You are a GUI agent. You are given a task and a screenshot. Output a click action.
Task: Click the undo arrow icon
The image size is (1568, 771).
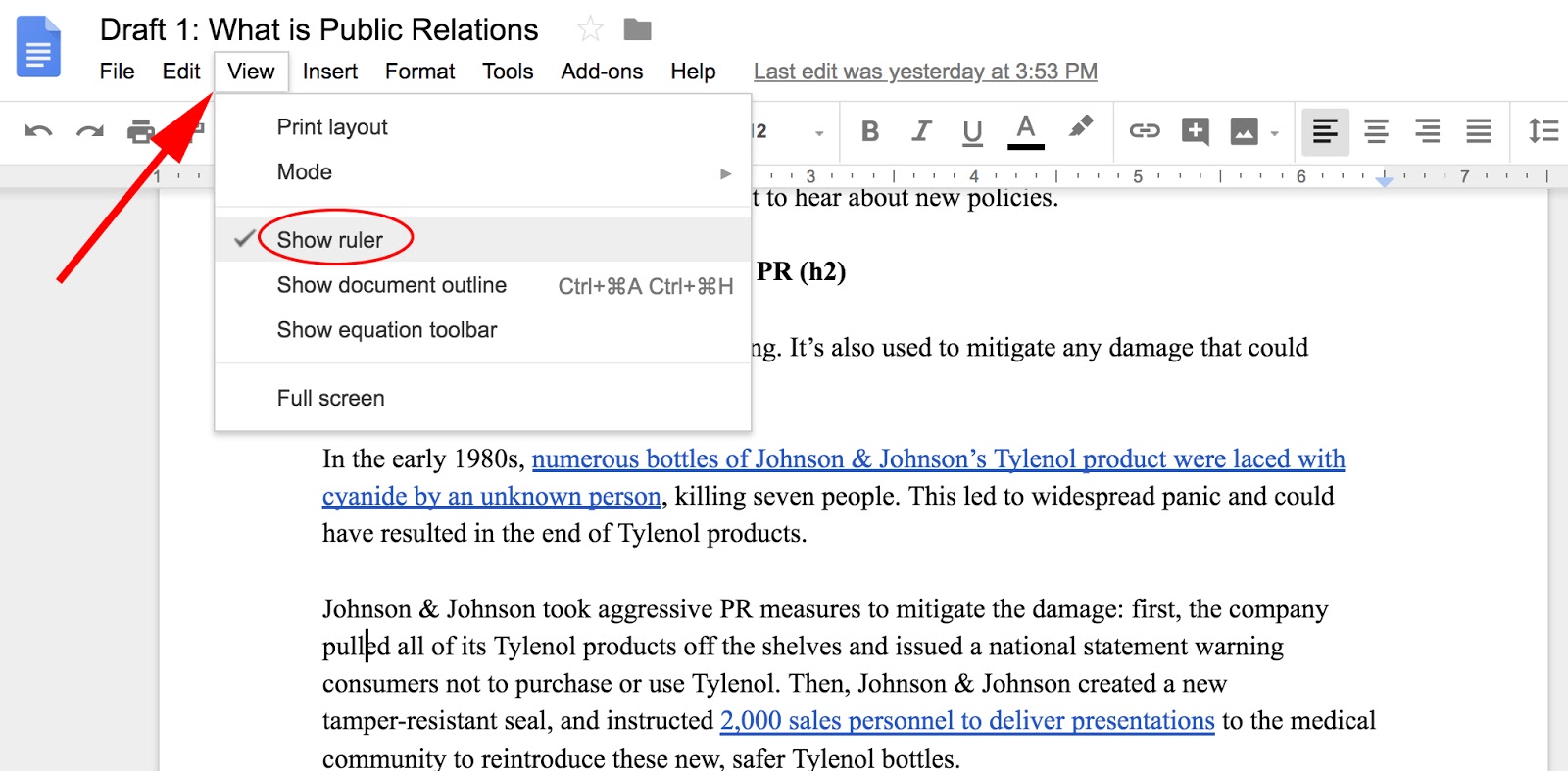(x=38, y=131)
